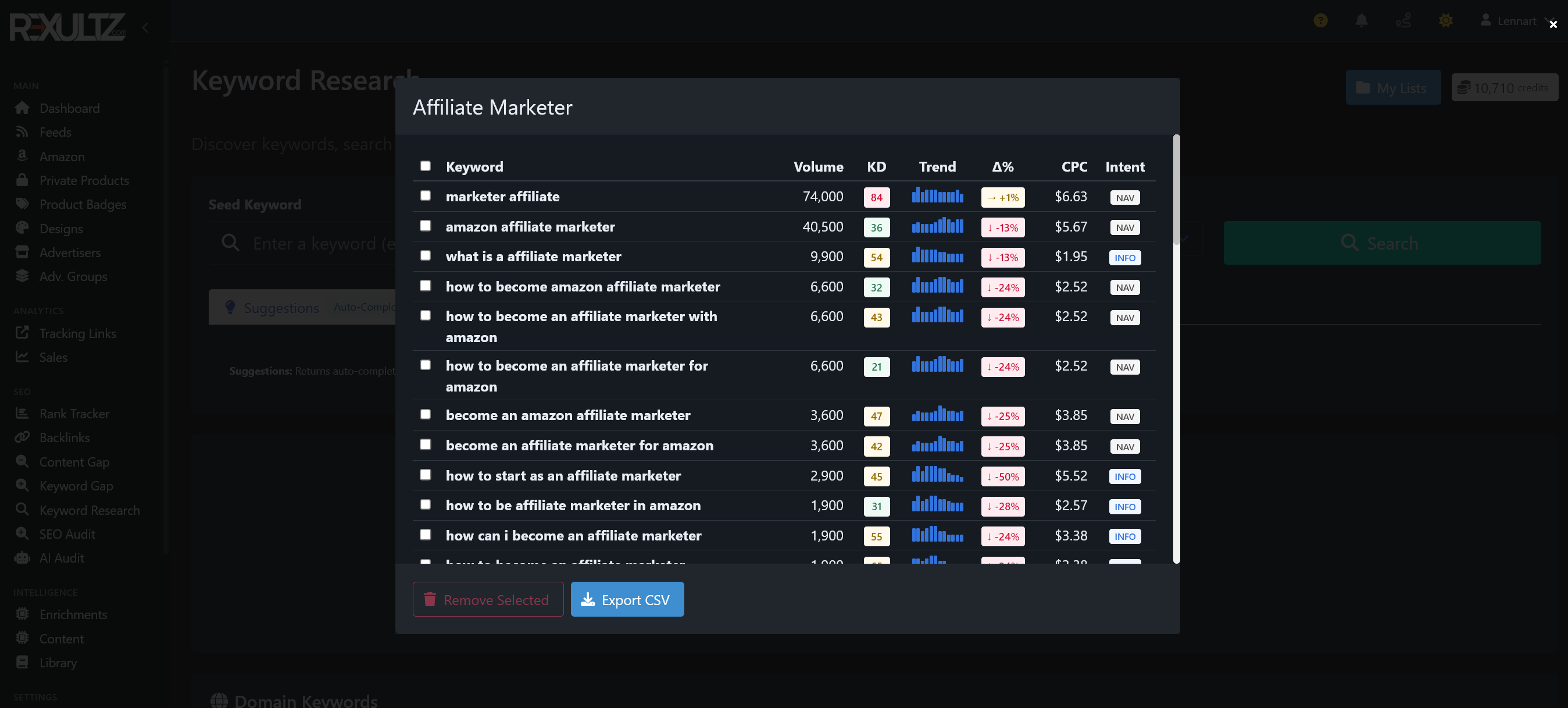
Task: Open help question mark icon
Action: point(1320,21)
